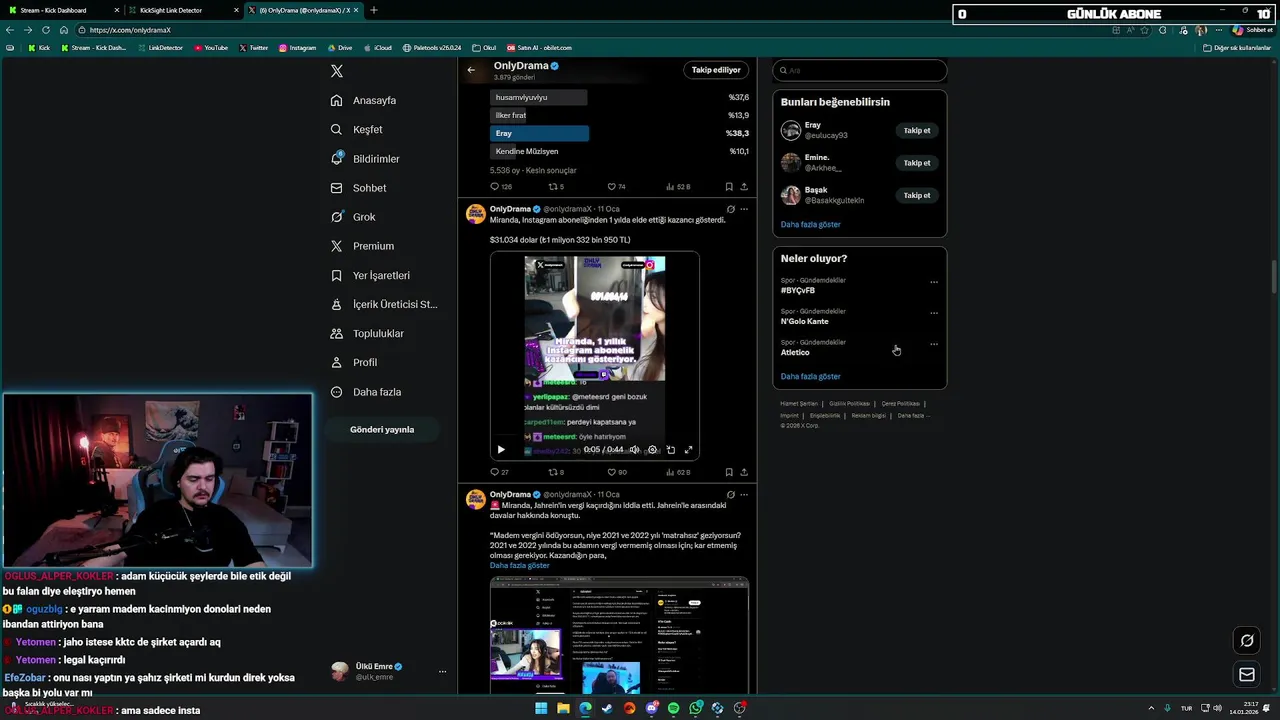The image size is (1280, 720).
Task: Click the Takip ediliyor button
Action: (716, 70)
